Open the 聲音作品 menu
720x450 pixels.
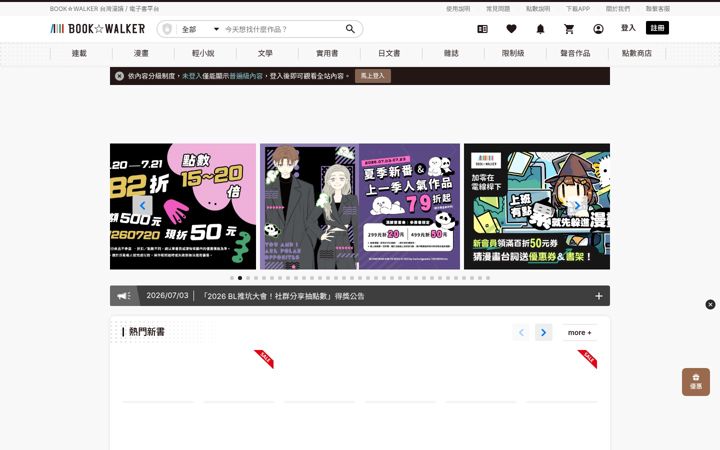[x=575, y=53]
